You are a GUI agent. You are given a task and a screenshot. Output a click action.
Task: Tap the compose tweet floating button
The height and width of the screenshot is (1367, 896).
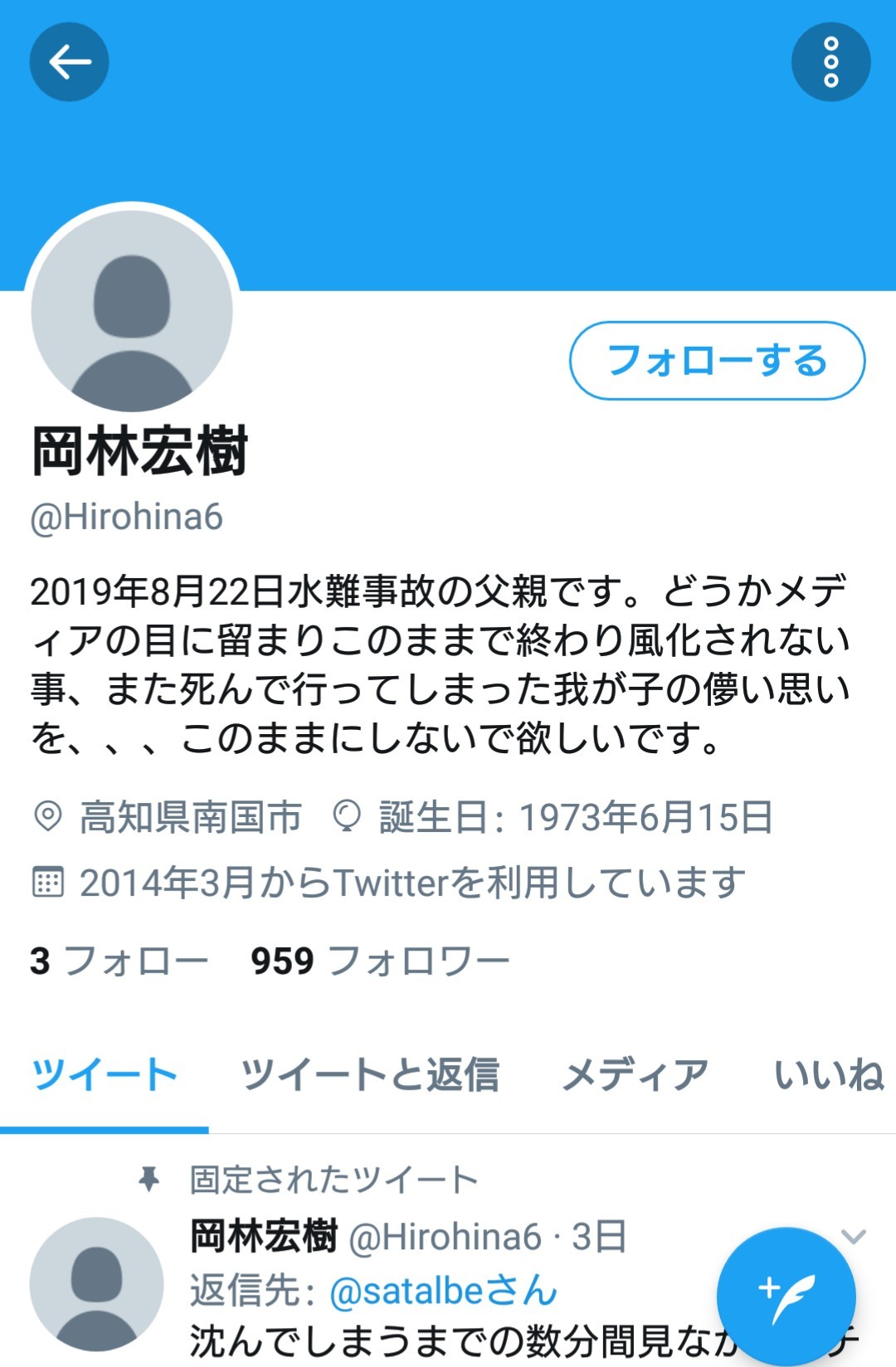point(786,1296)
